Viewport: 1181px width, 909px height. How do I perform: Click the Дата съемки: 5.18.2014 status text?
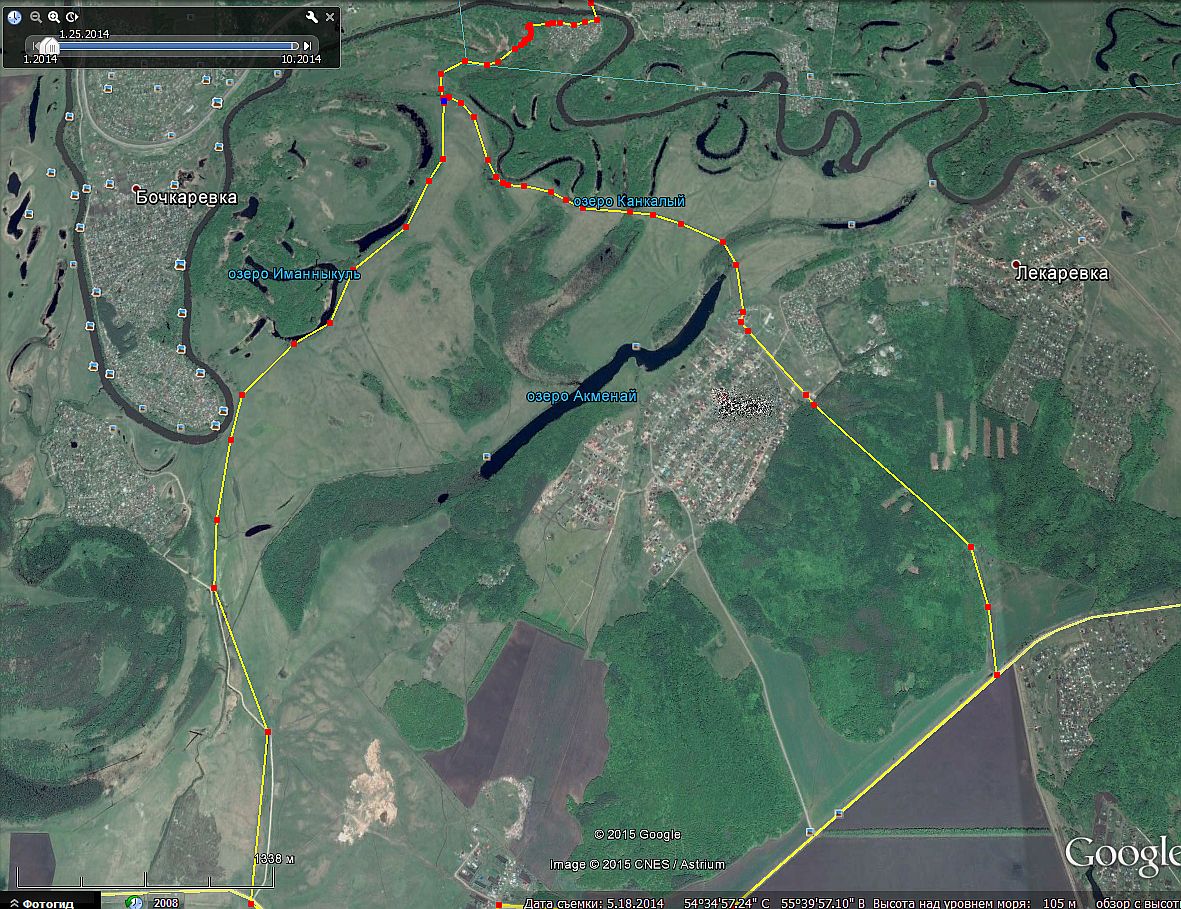point(594,903)
